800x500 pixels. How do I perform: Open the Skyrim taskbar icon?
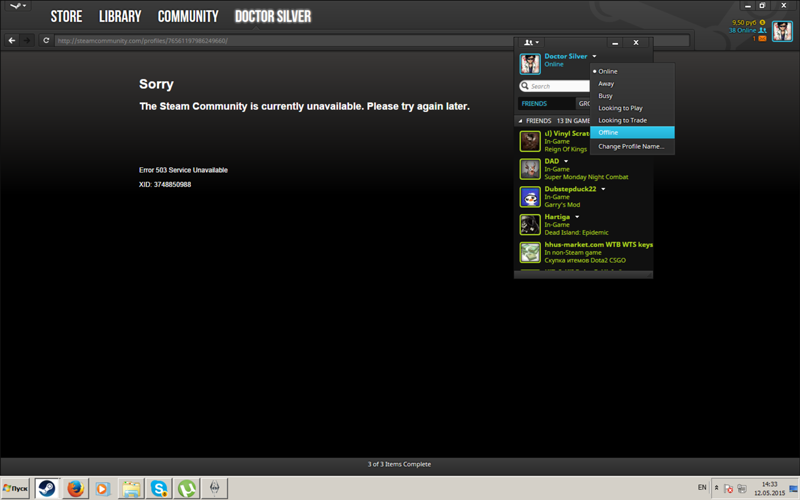(x=215, y=488)
